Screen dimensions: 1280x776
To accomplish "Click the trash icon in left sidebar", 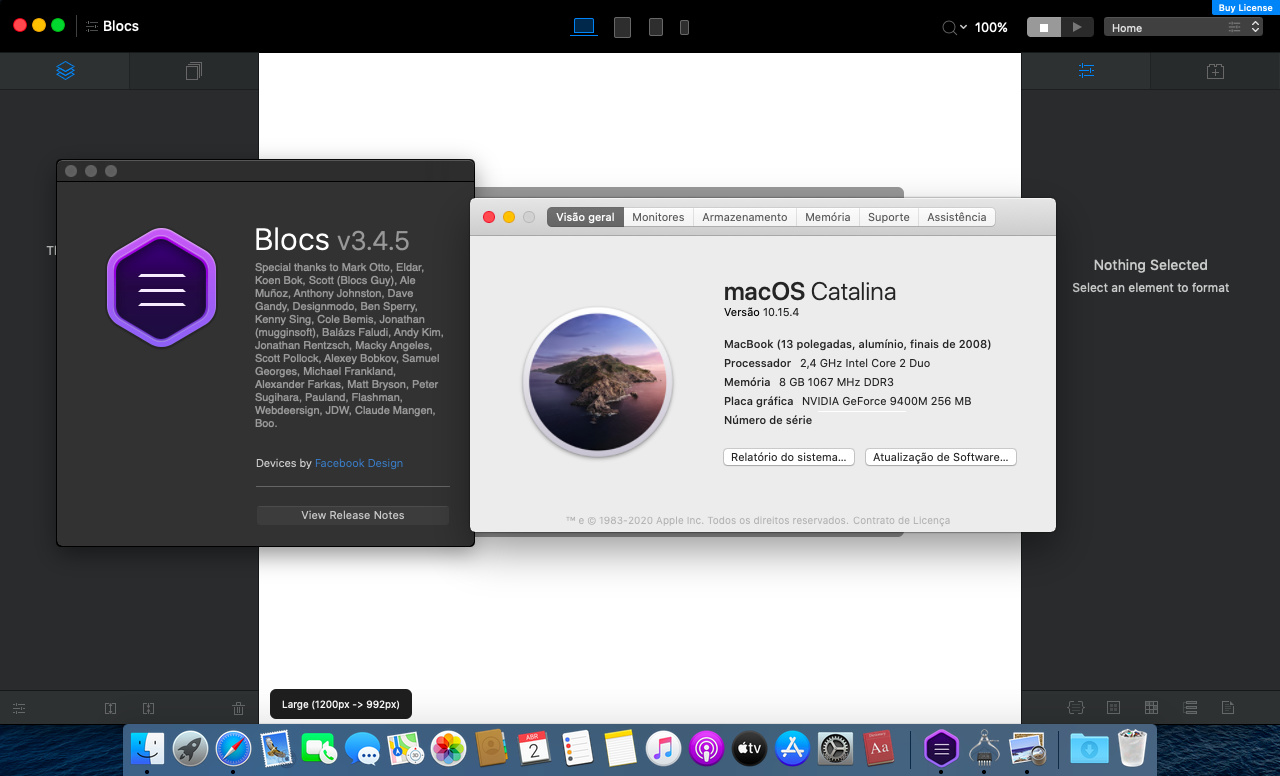I will pos(238,708).
